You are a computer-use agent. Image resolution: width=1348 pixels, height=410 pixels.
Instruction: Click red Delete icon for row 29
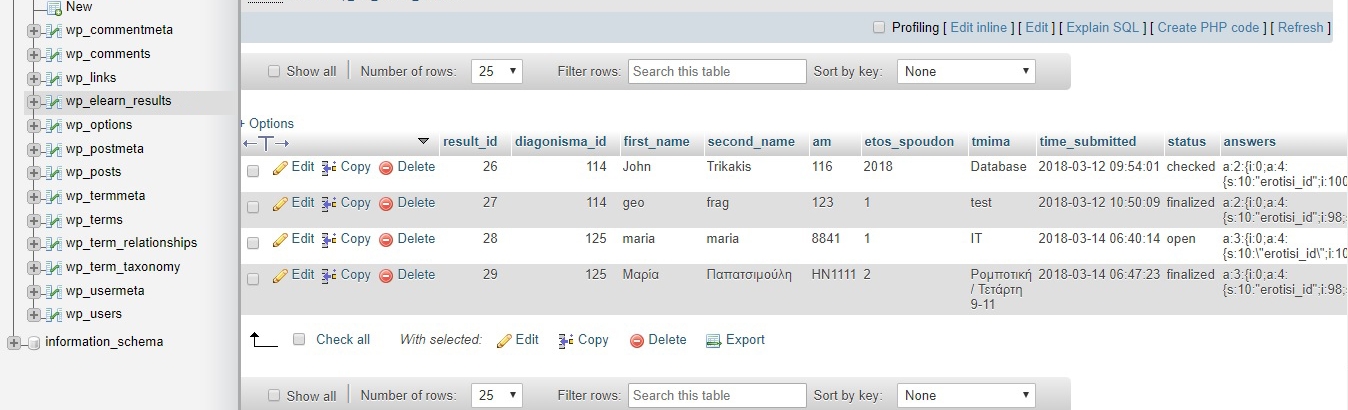tap(386, 276)
